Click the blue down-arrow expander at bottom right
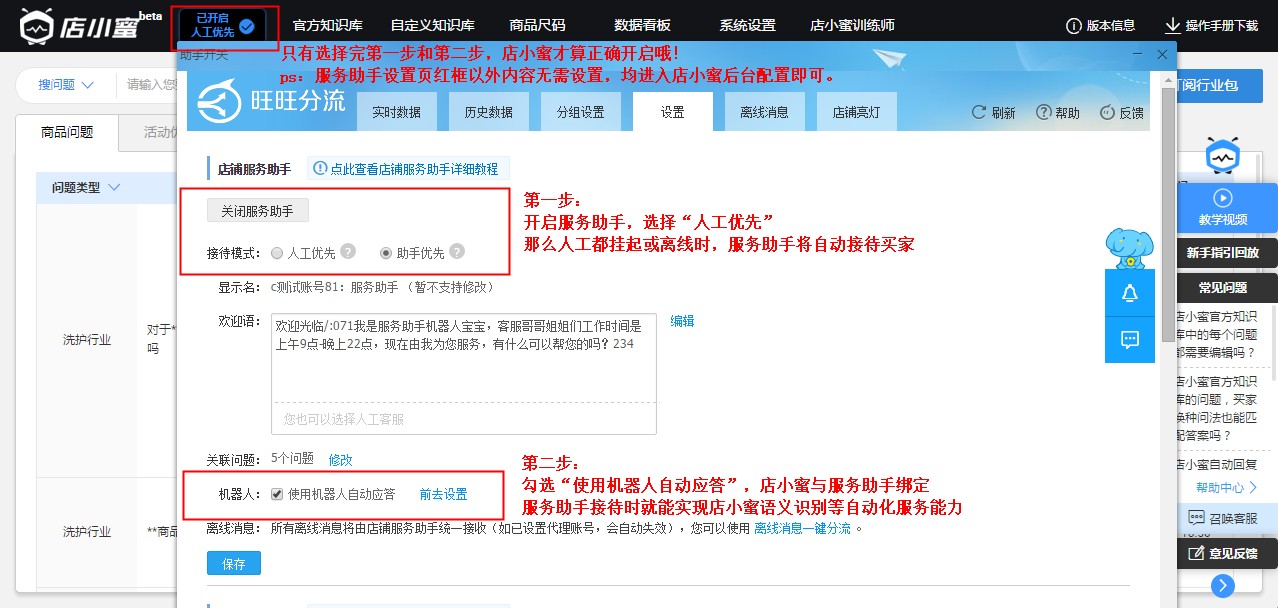1278x608 pixels. coord(1222,586)
